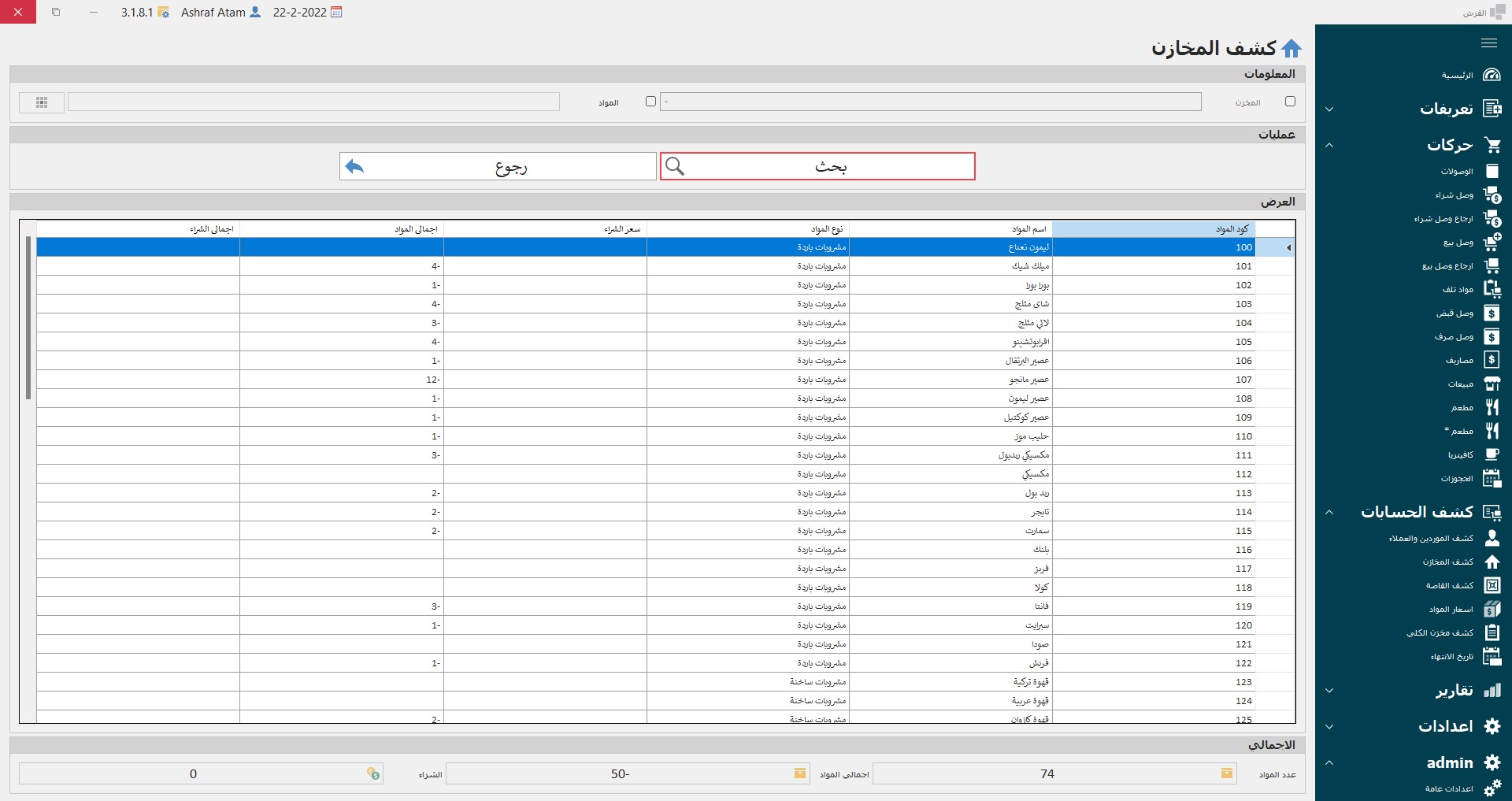
Task: Open وصل شراء purchase receipt icon
Action: (1492, 195)
